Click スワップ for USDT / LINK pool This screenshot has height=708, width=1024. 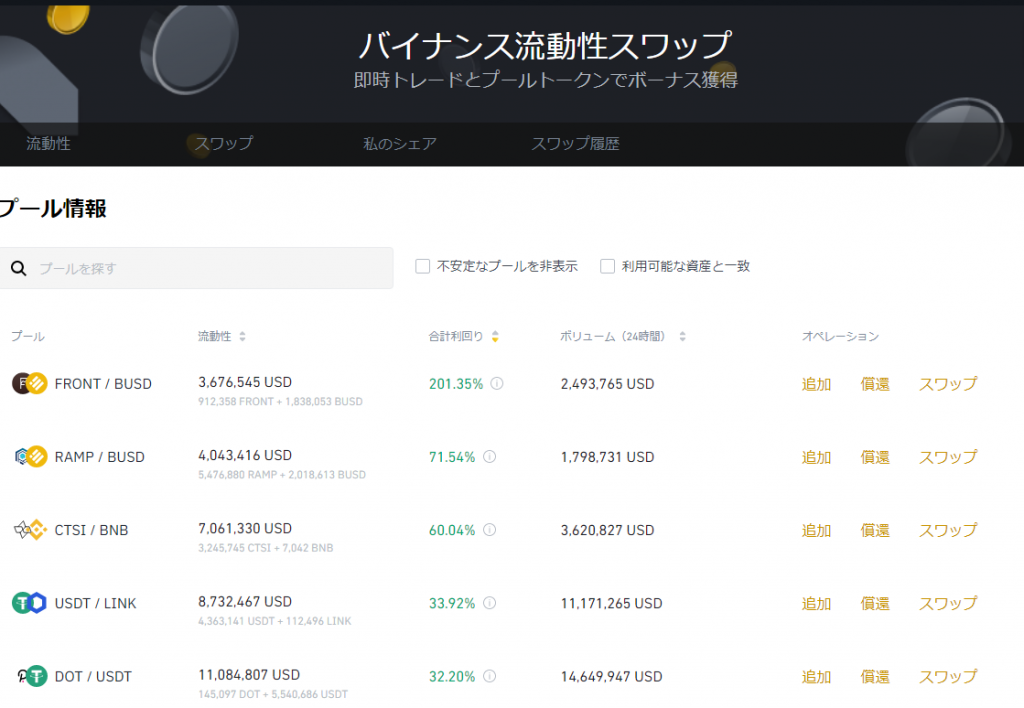[x=948, y=603]
